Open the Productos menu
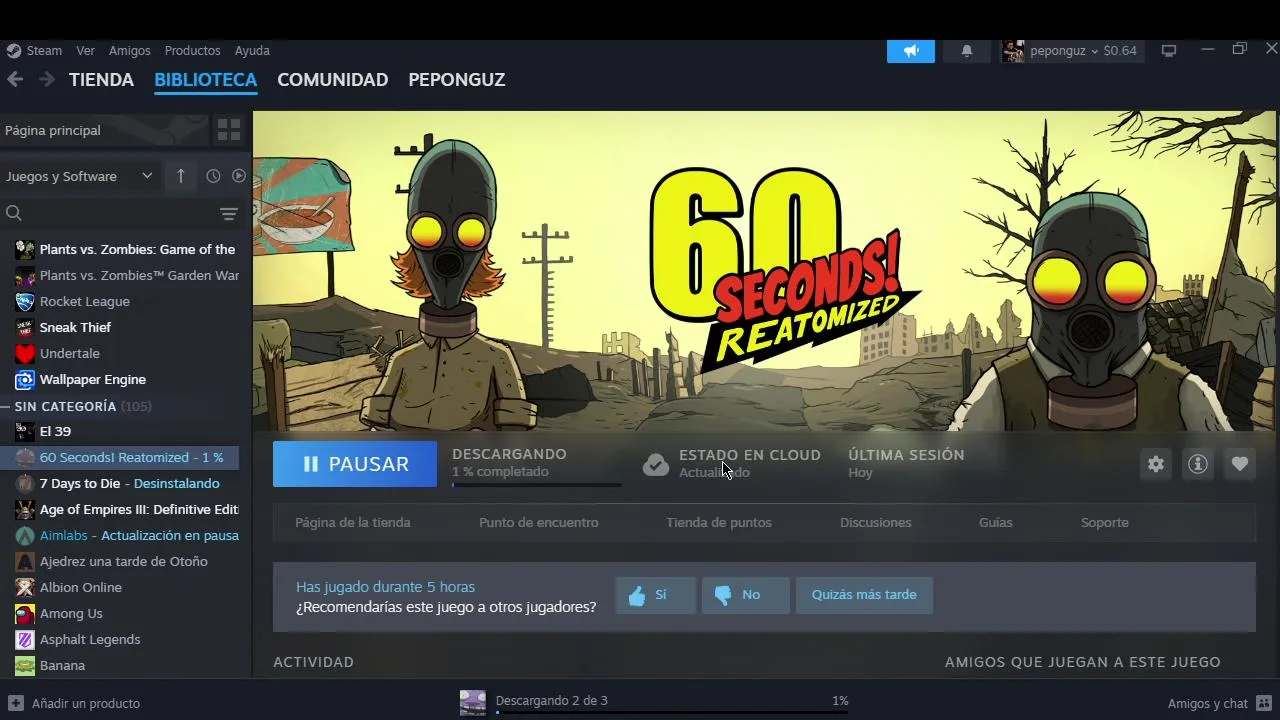Image resolution: width=1280 pixels, height=720 pixels. pos(193,50)
